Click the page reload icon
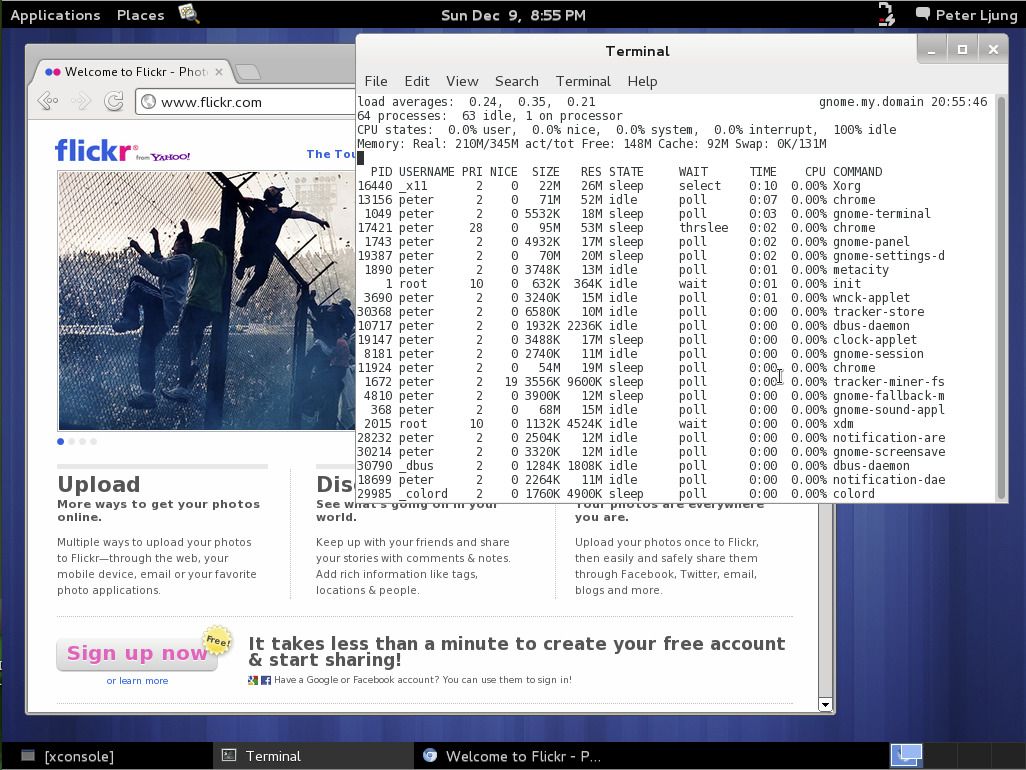 click(x=113, y=100)
